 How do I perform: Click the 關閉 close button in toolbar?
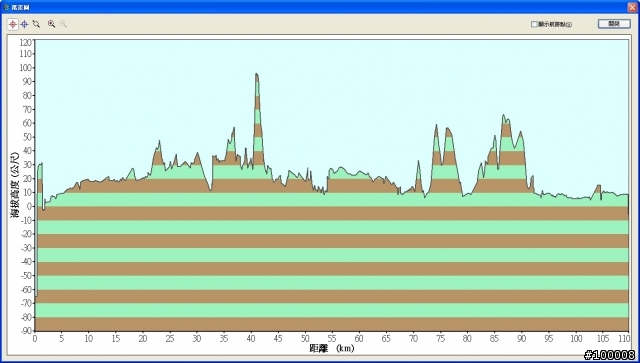pyautogui.click(x=614, y=24)
